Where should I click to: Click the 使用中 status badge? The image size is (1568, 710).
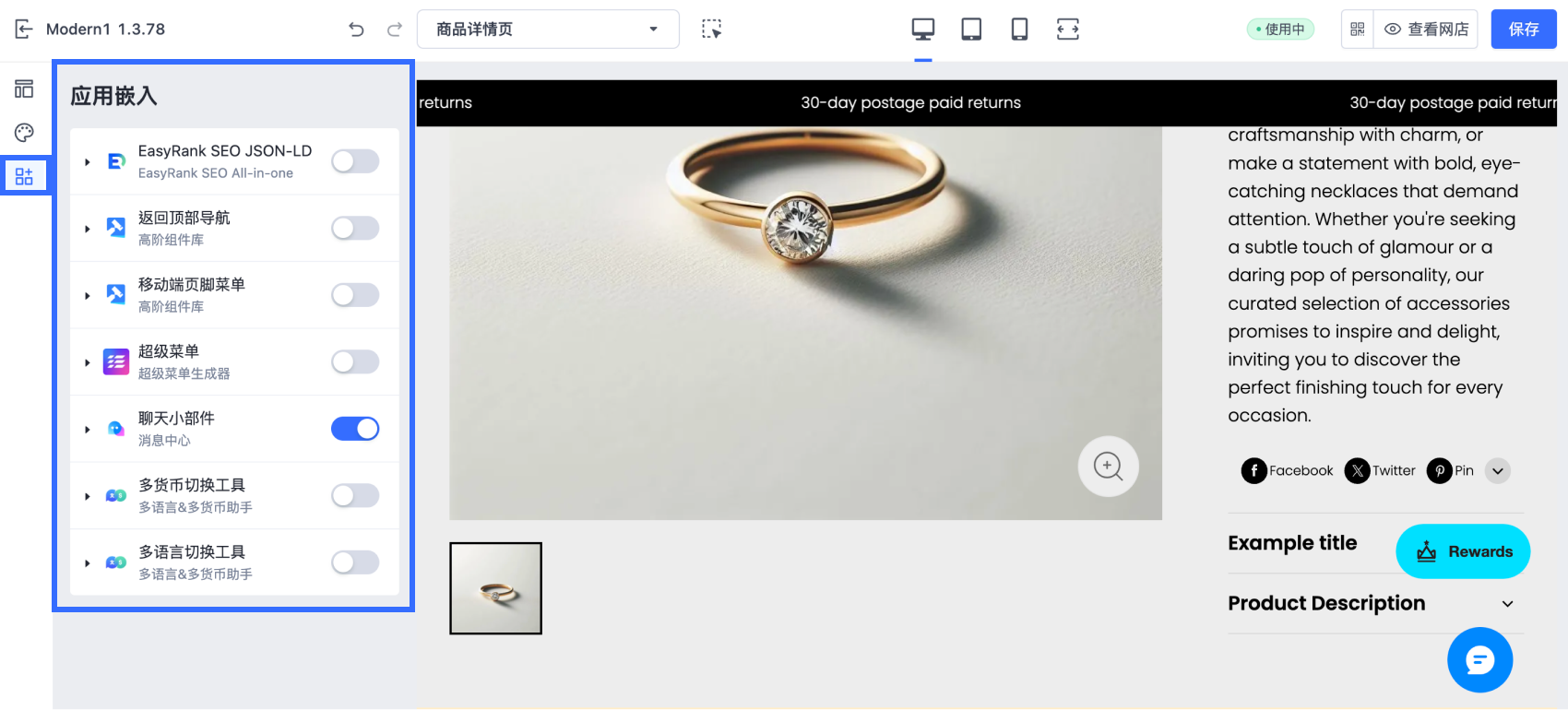pos(1280,30)
